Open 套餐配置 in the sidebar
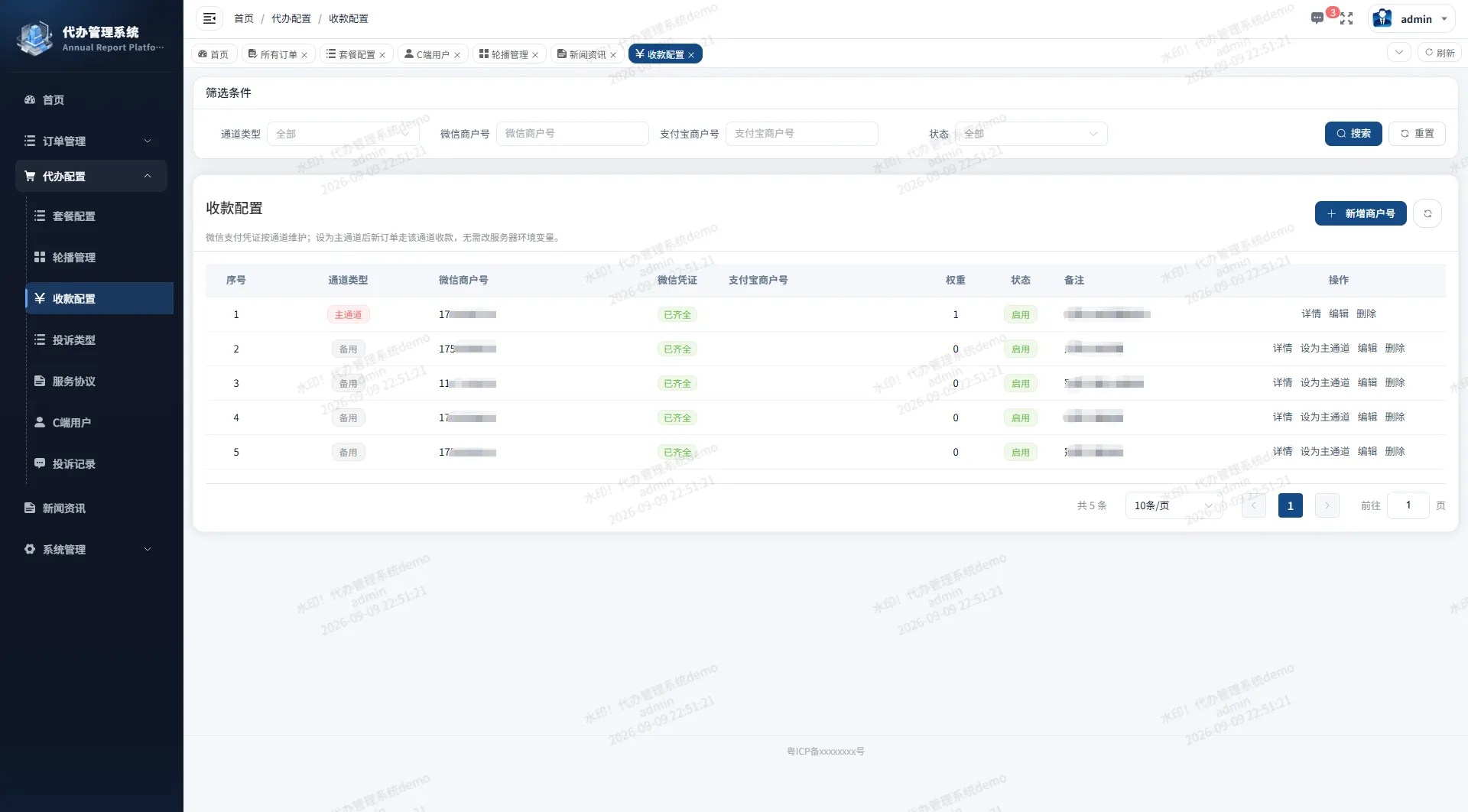 (x=99, y=216)
